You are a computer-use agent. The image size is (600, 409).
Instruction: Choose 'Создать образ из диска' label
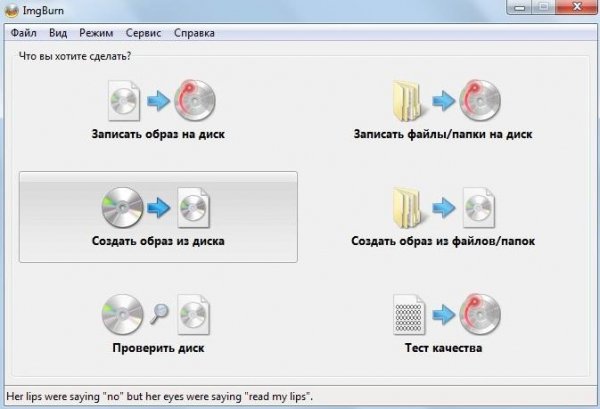click(158, 241)
